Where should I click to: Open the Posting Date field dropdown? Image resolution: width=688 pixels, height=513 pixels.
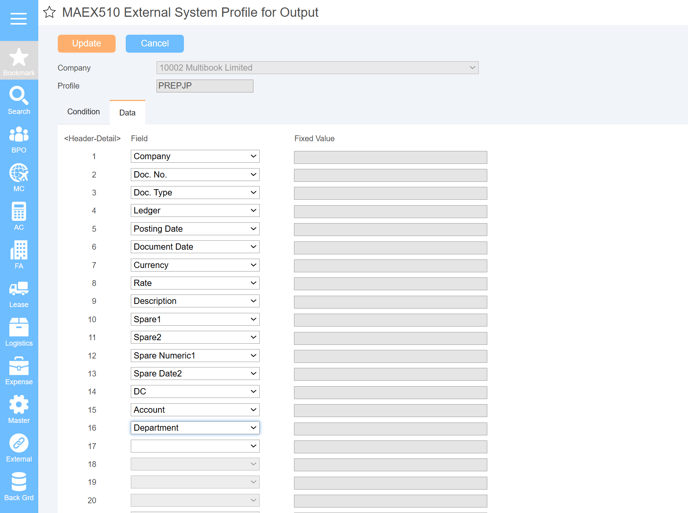coord(195,229)
